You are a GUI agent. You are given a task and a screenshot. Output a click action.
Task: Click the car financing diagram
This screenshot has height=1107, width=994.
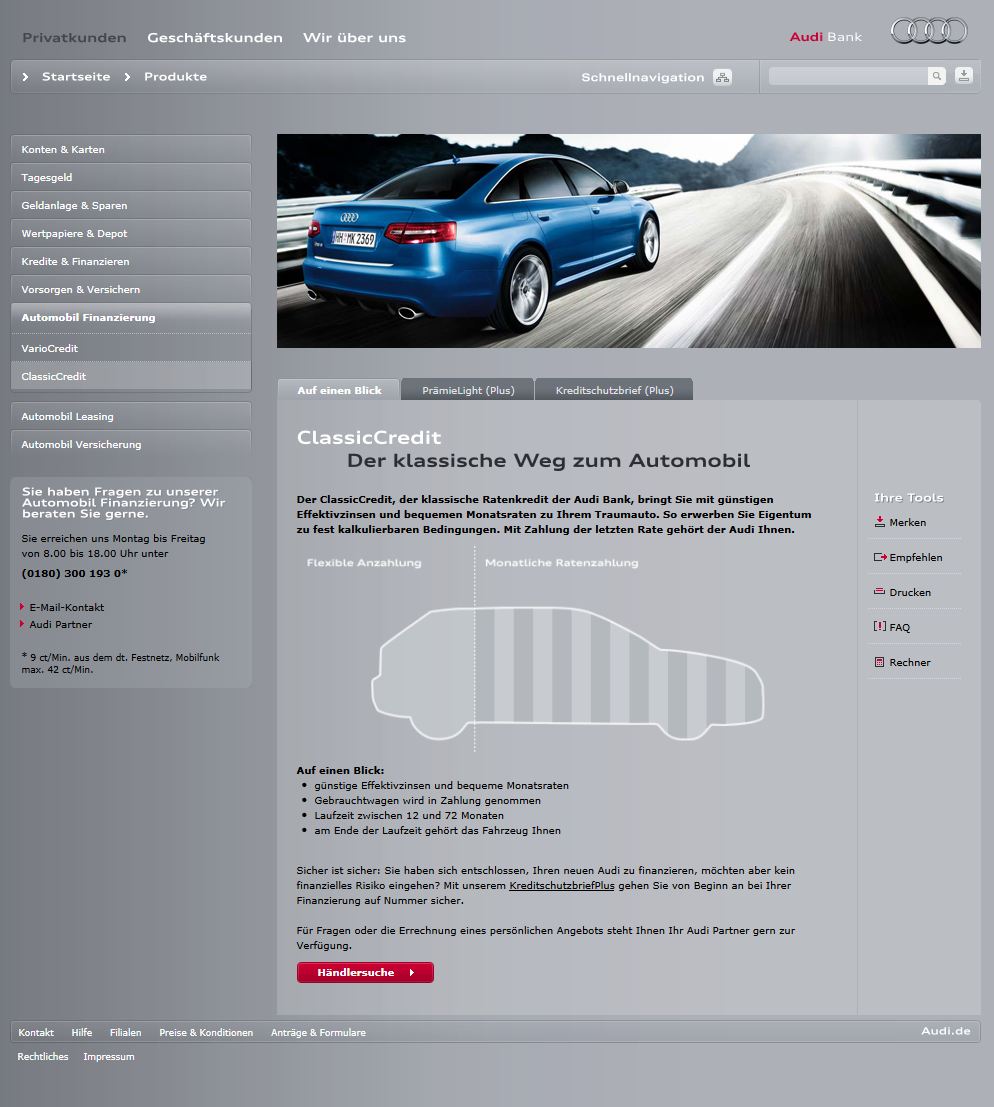(567, 674)
